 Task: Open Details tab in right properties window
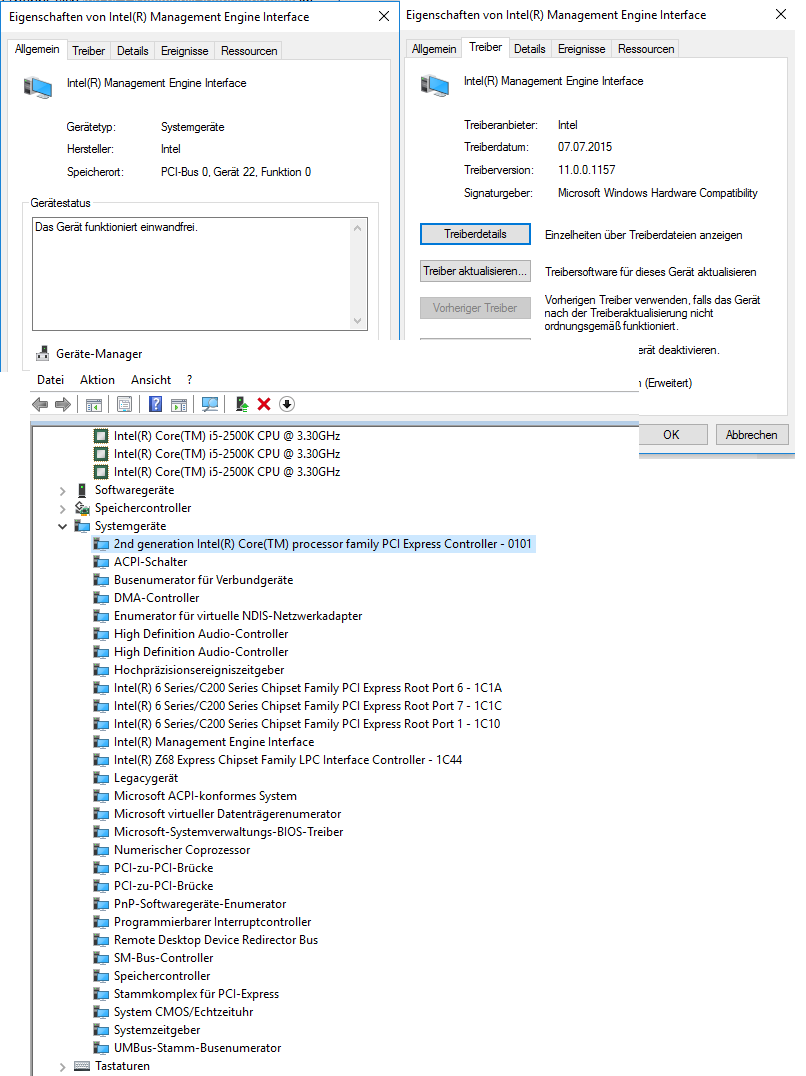[x=530, y=49]
